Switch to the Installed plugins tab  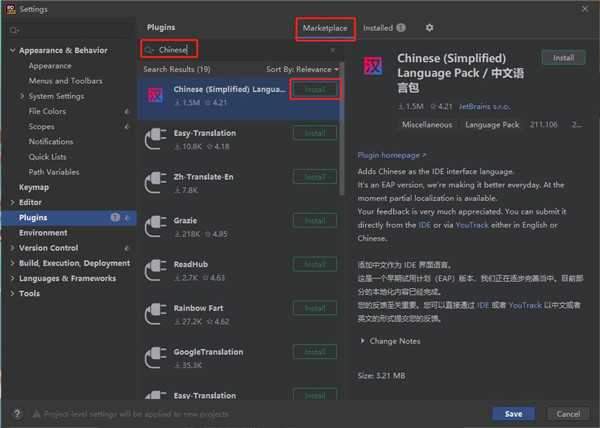pos(383,28)
